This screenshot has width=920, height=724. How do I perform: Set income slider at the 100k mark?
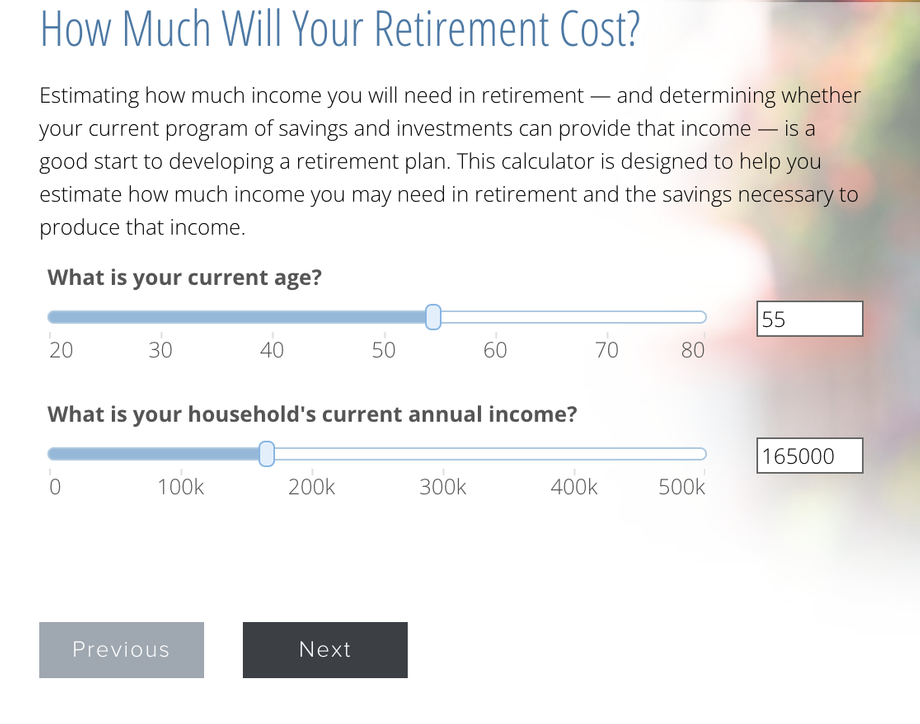coord(181,454)
